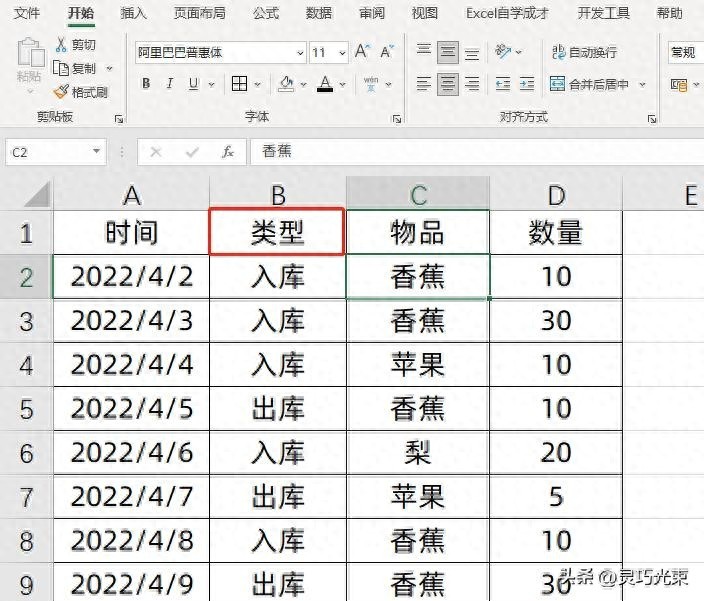The width and height of the screenshot is (704, 601).
Task: Open the Name Box dropdown arrow
Action: click(96, 152)
